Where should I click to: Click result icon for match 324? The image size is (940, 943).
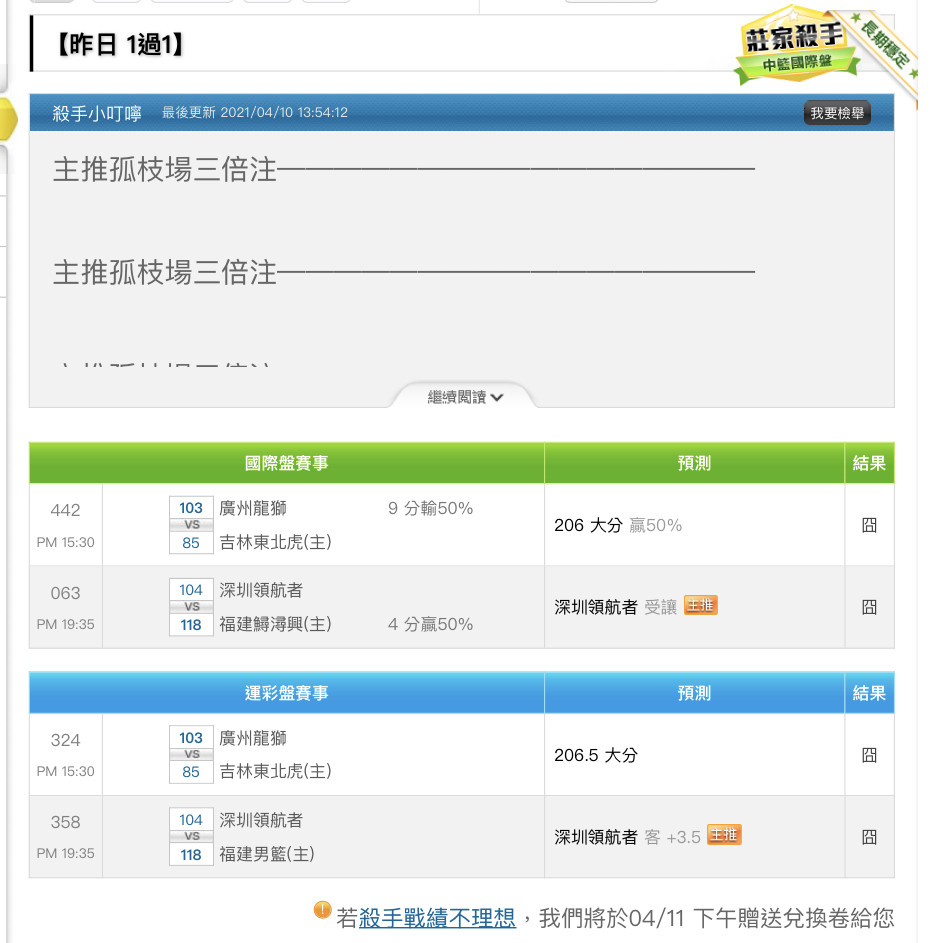[x=869, y=755]
